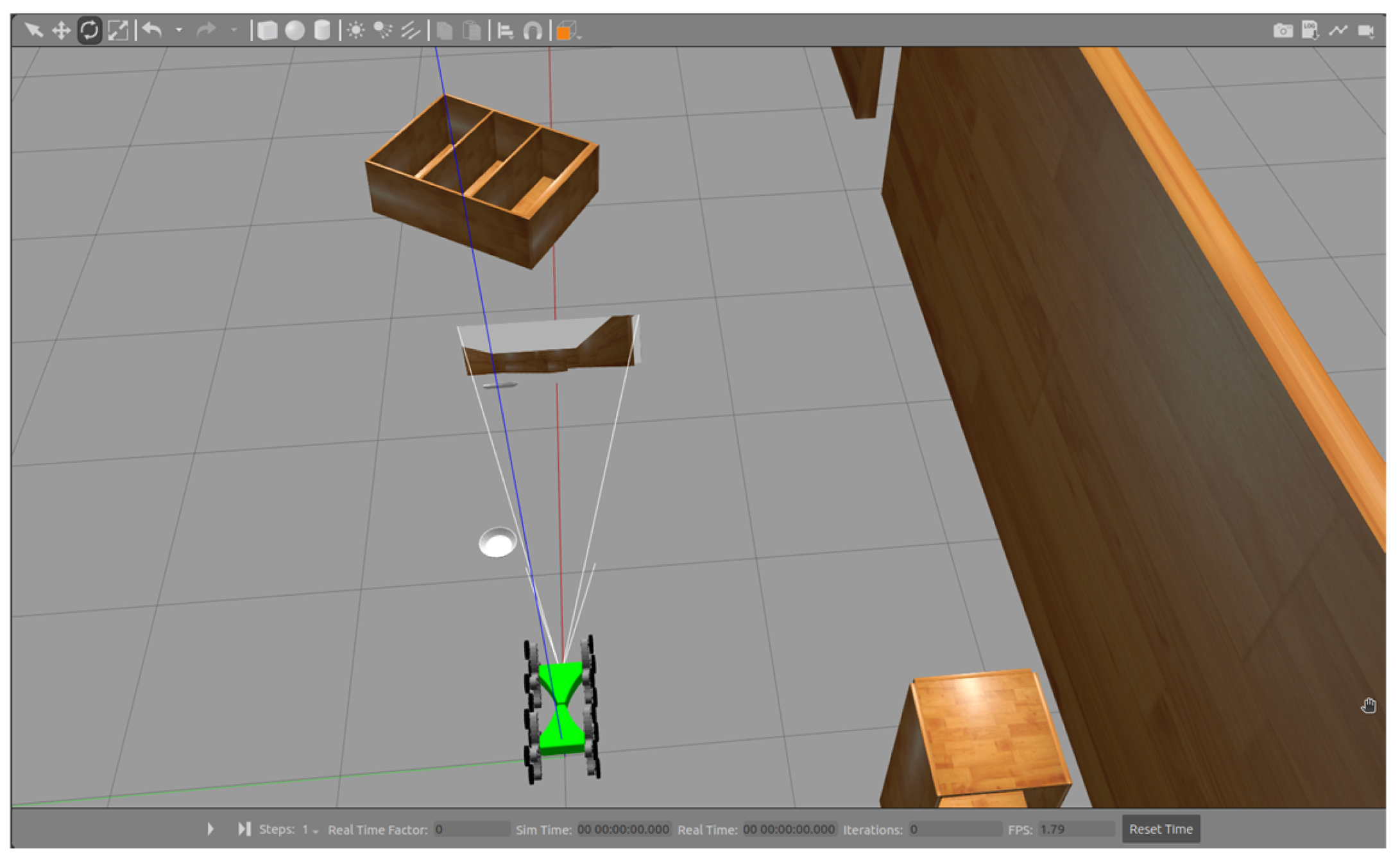Viewport: 1400px width, 866px height.
Task: Insert a box shape
Action: click(268, 30)
